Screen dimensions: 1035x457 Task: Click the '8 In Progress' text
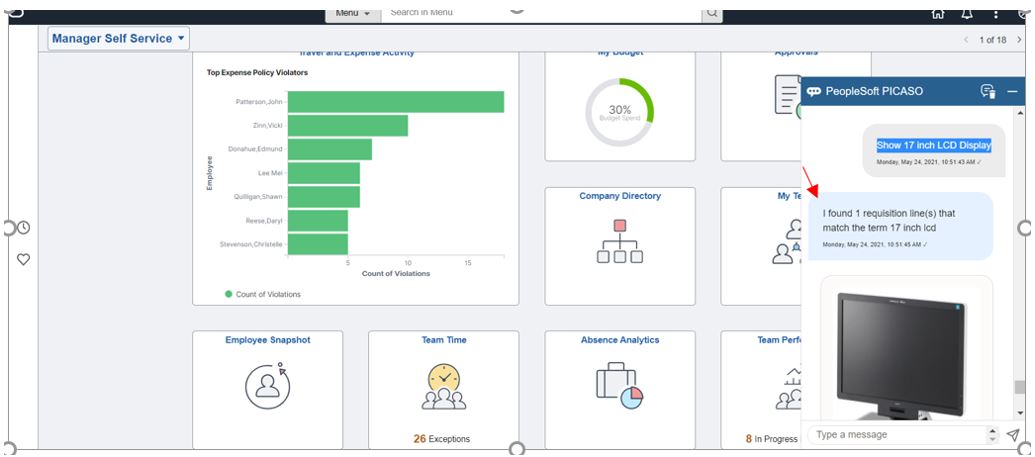pyautogui.click(x=771, y=439)
